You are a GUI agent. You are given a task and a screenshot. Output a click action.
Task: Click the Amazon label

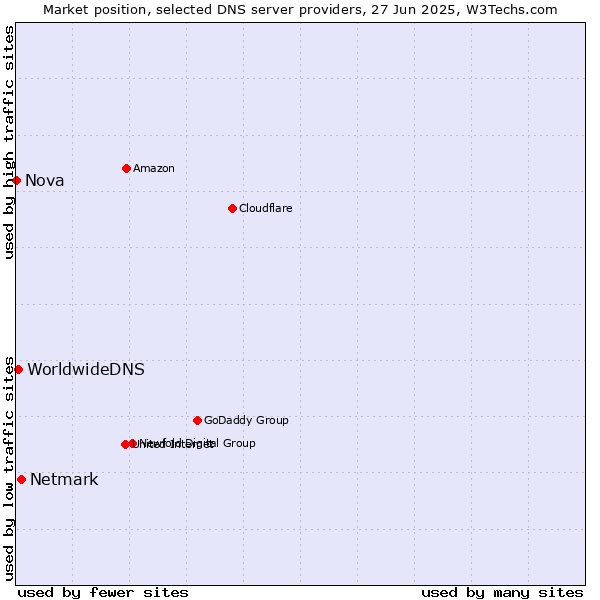(154, 168)
